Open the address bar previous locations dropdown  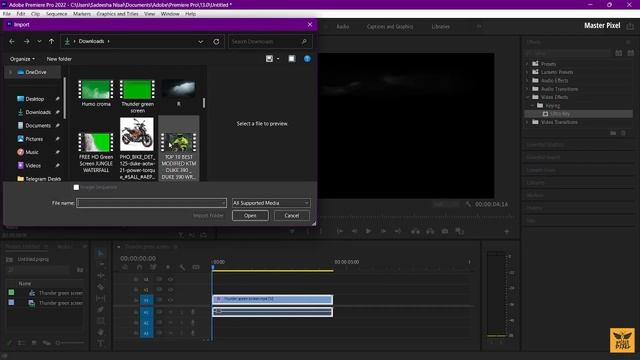(x=200, y=42)
